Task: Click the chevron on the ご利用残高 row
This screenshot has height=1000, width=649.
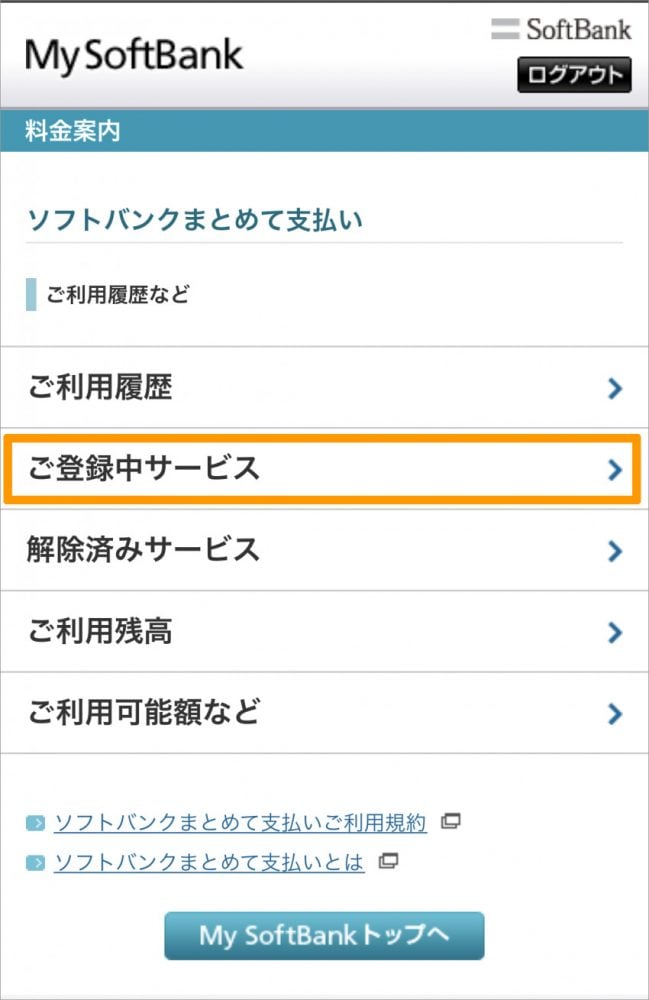Action: pyautogui.click(x=615, y=633)
